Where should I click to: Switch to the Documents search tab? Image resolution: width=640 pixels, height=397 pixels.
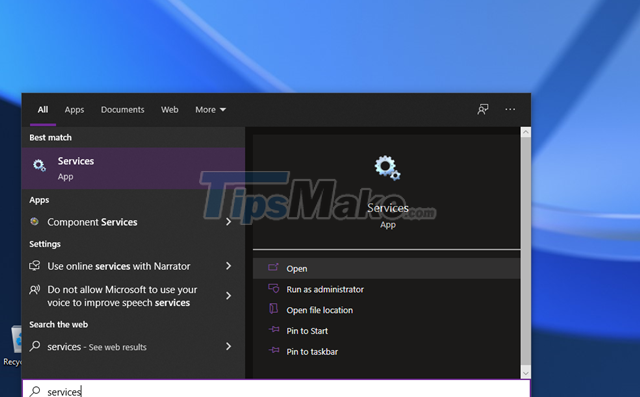[x=122, y=110]
